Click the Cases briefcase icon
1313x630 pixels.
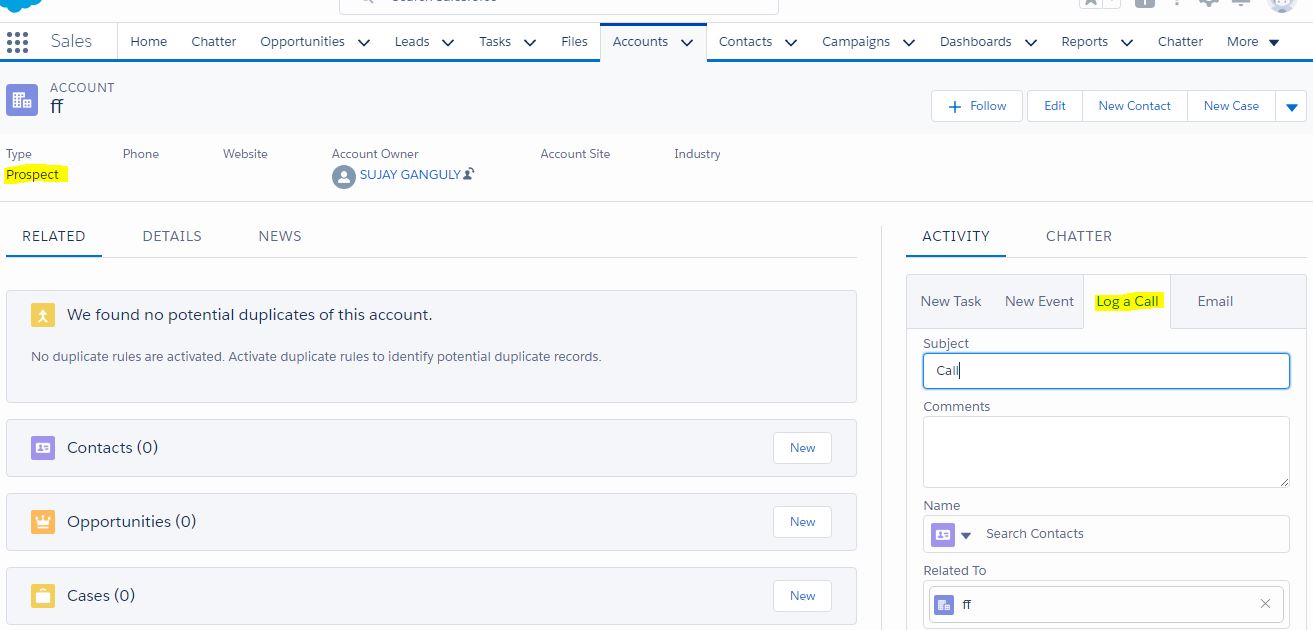pyautogui.click(x=43, y=596)
